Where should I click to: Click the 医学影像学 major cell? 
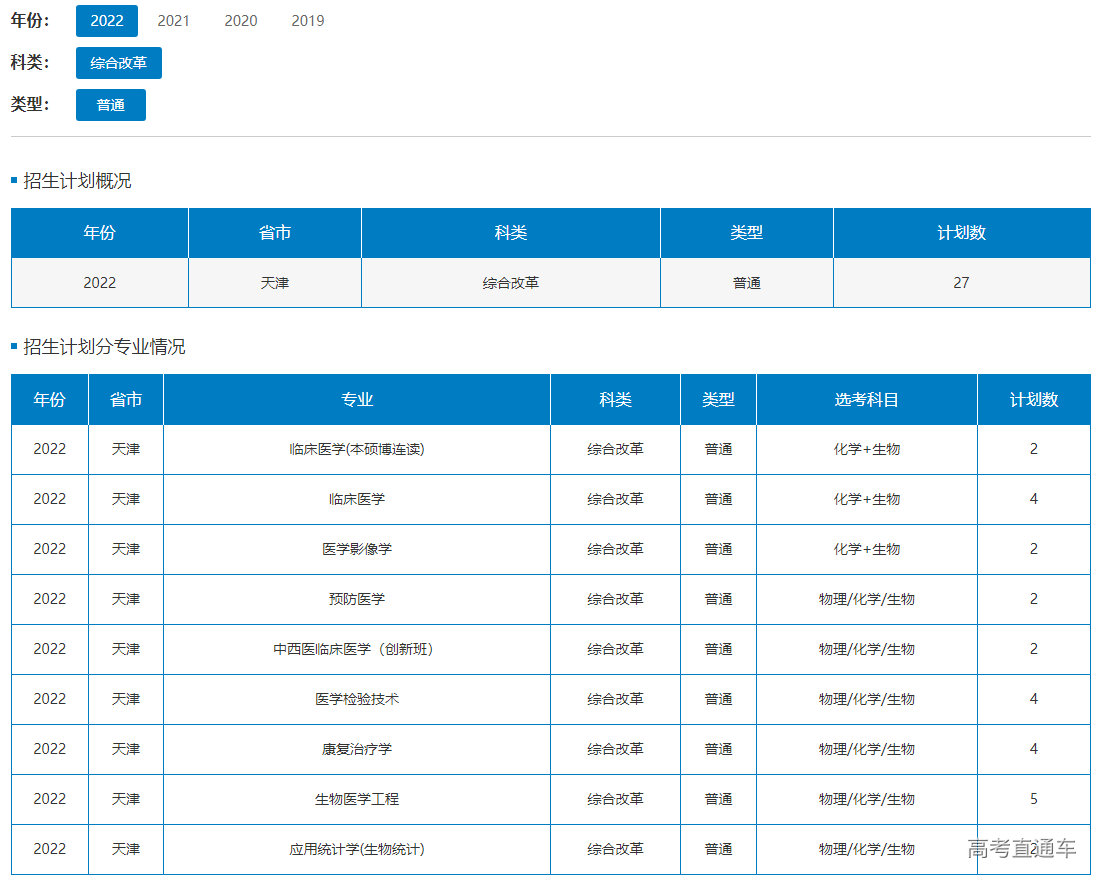coord(357,549)
